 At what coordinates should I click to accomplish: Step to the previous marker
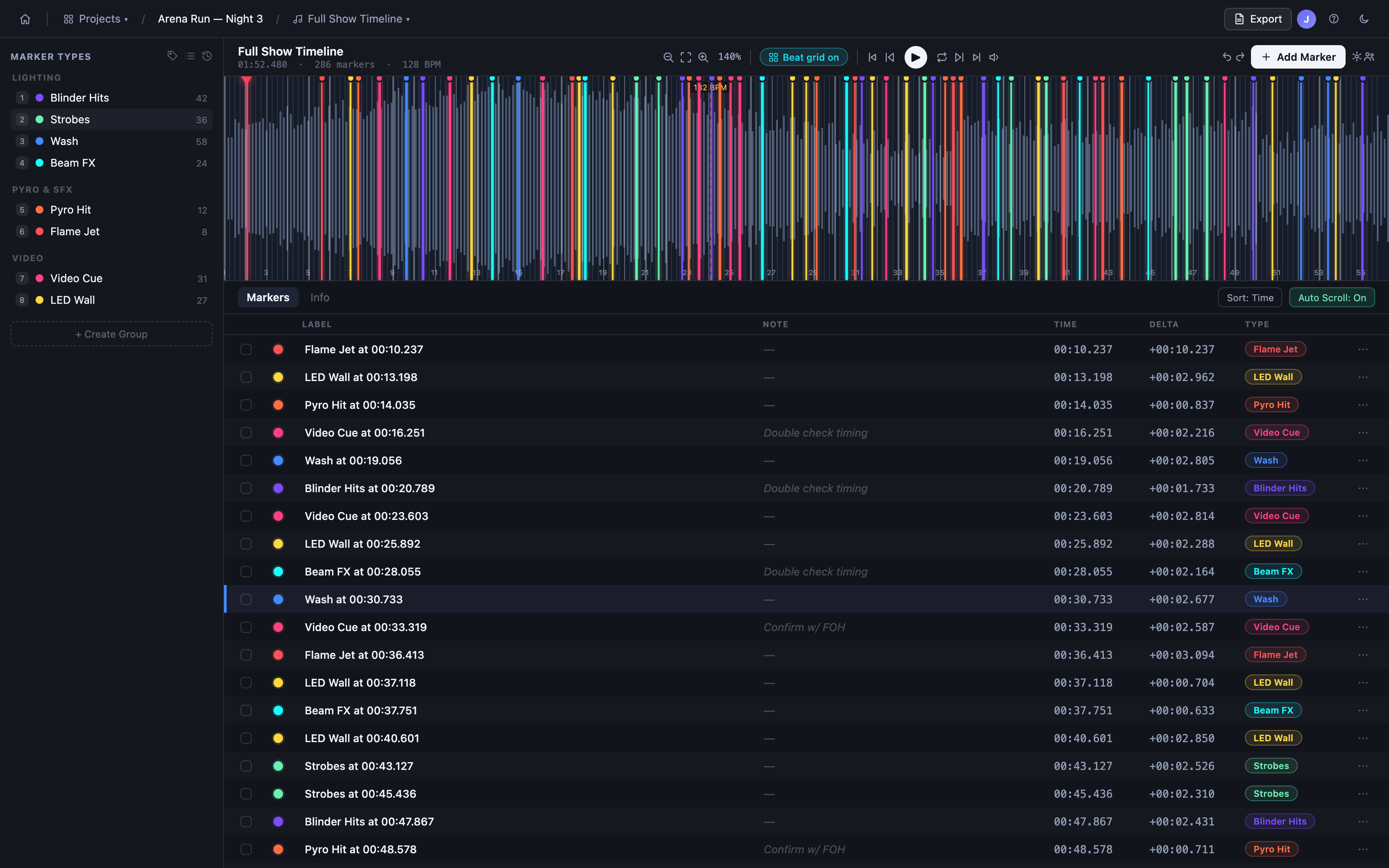pos(890,57)
